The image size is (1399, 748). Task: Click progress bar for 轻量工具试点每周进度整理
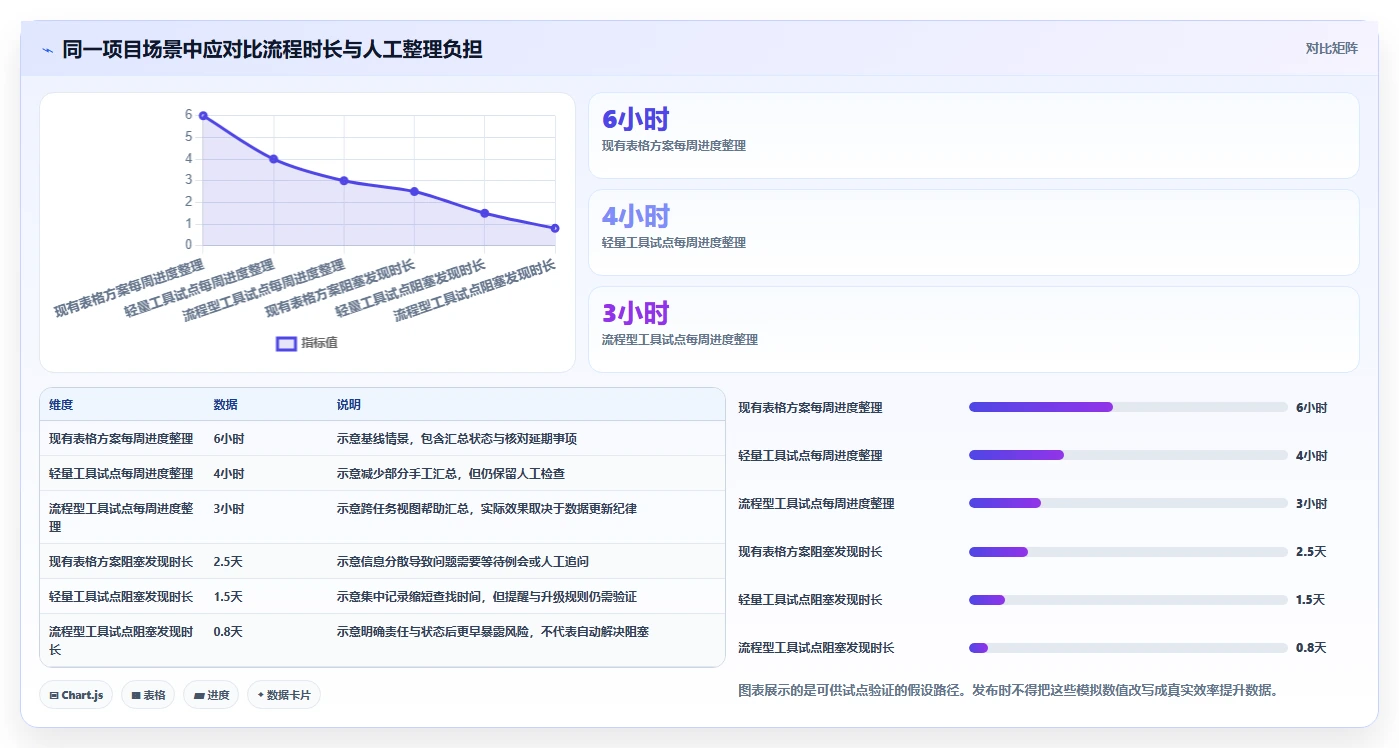[1128, 455]
